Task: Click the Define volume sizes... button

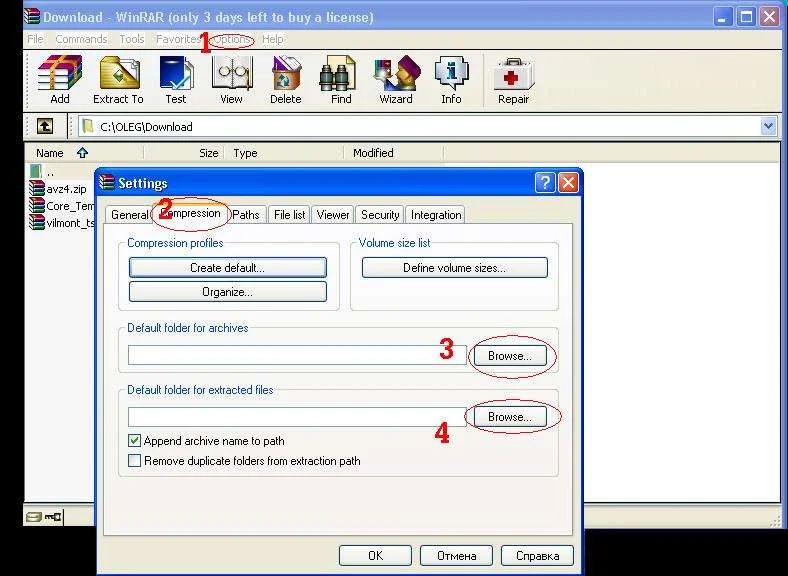Action: pos(454,267)
